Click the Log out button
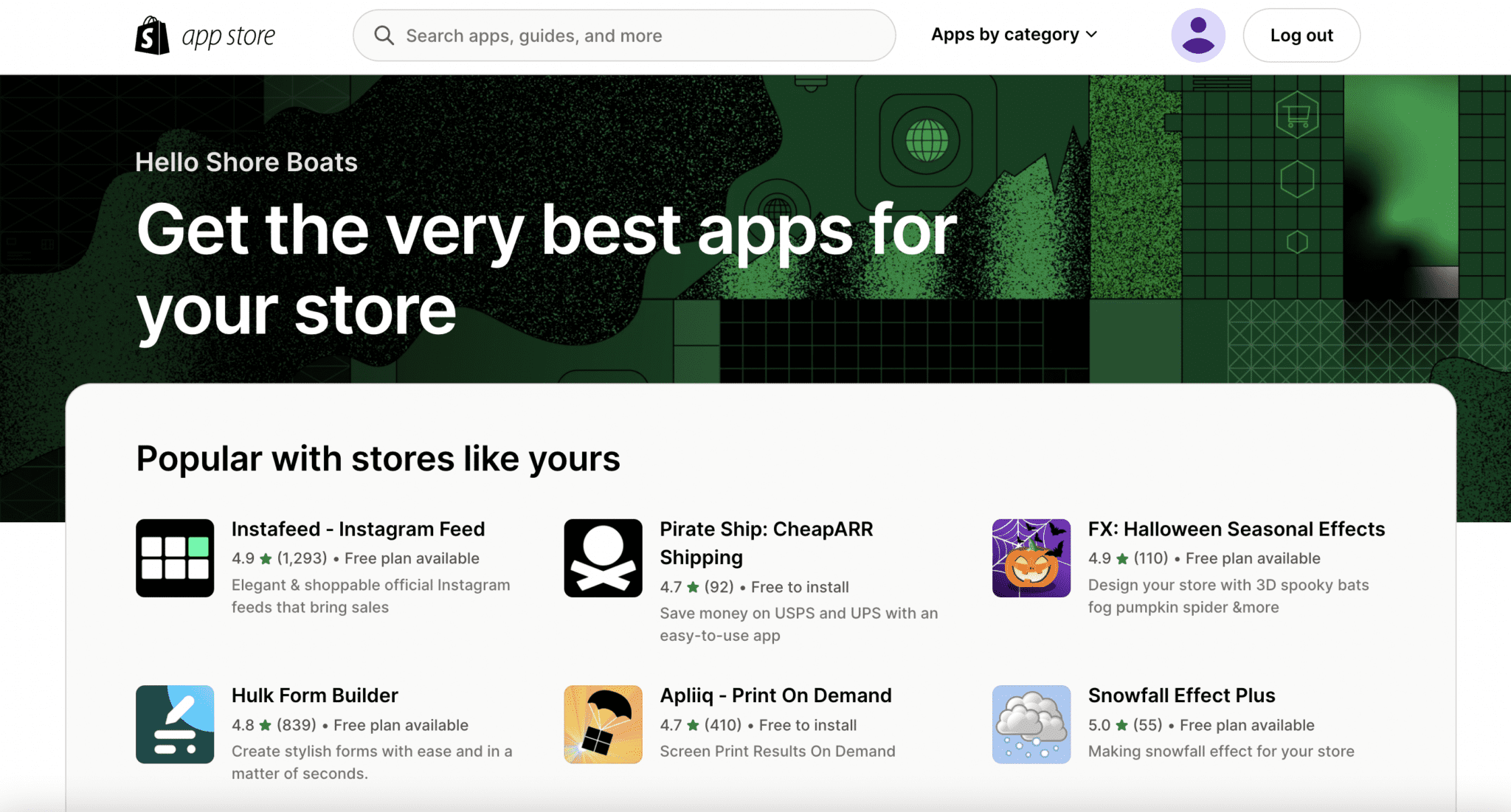 (1301, 35)
